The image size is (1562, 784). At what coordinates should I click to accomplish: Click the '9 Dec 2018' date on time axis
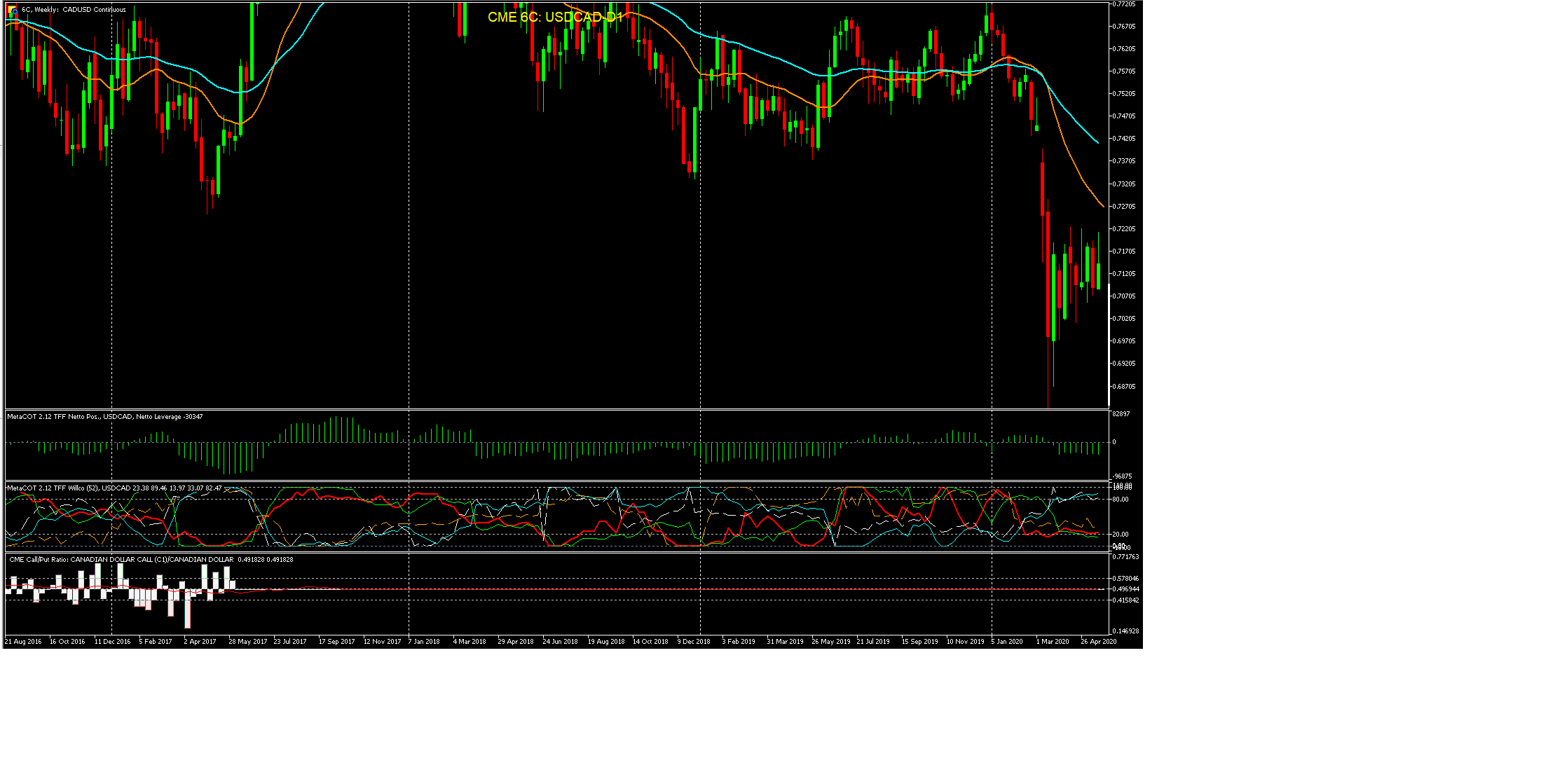tap(694, 642)
